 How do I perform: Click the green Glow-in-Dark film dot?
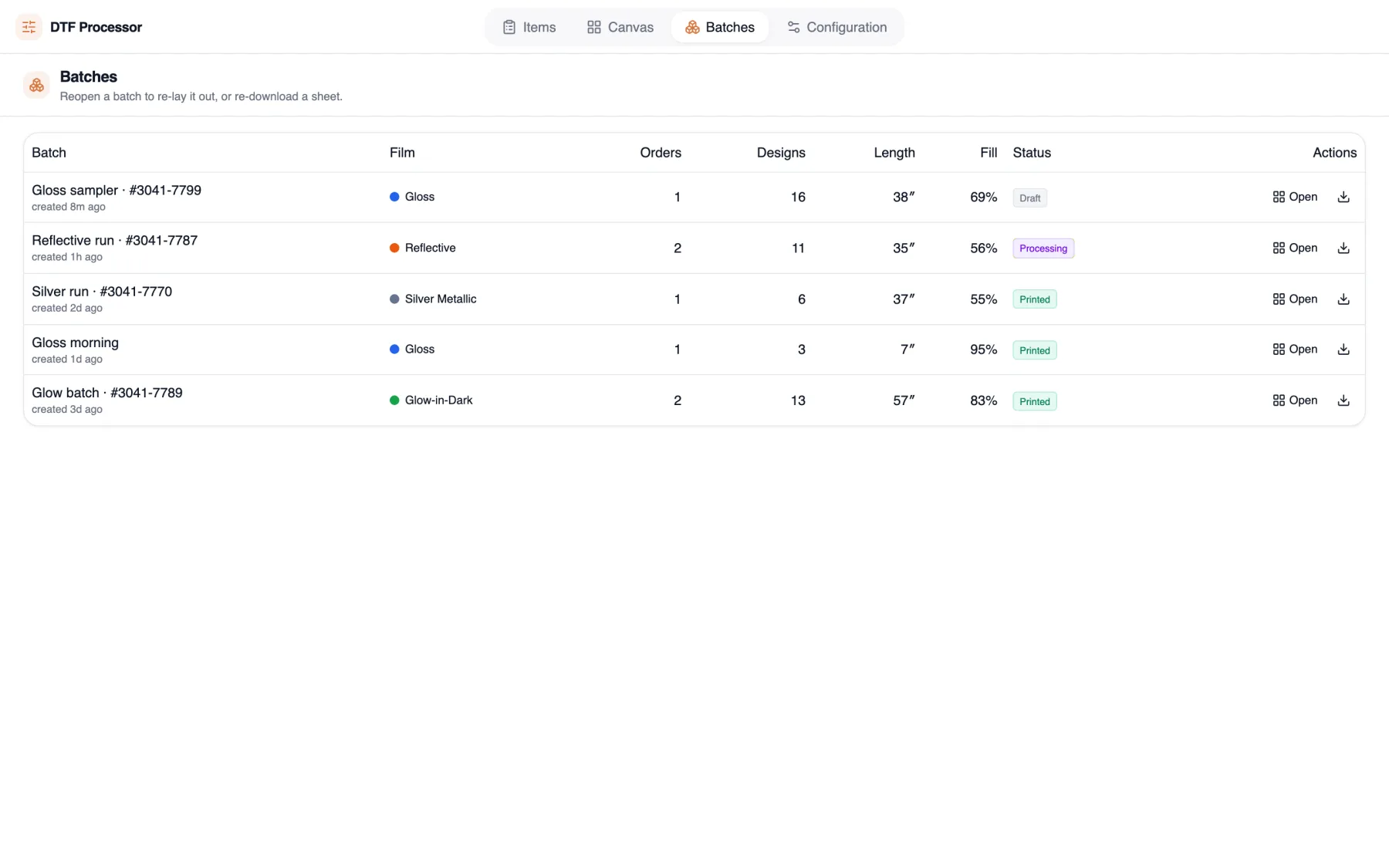click(394, 400)
